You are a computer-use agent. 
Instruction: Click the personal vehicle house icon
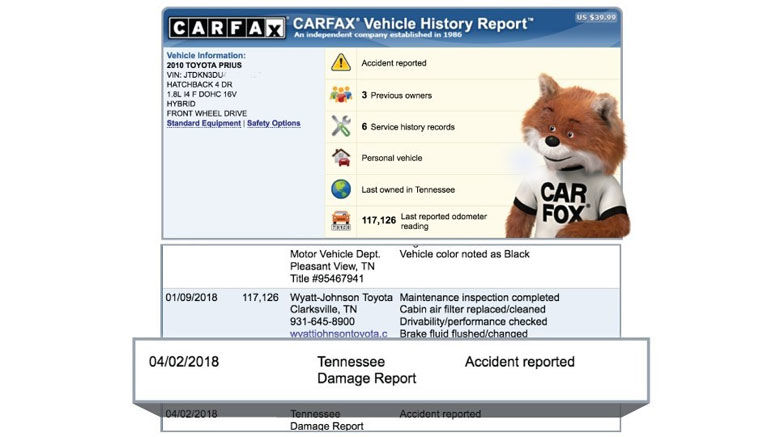point(341,158)
